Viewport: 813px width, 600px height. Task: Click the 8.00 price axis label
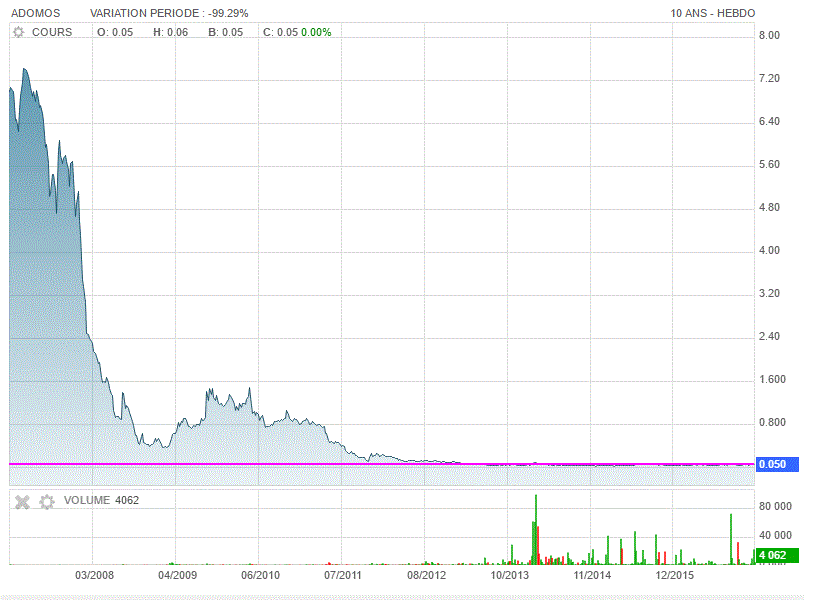[769, 35]
